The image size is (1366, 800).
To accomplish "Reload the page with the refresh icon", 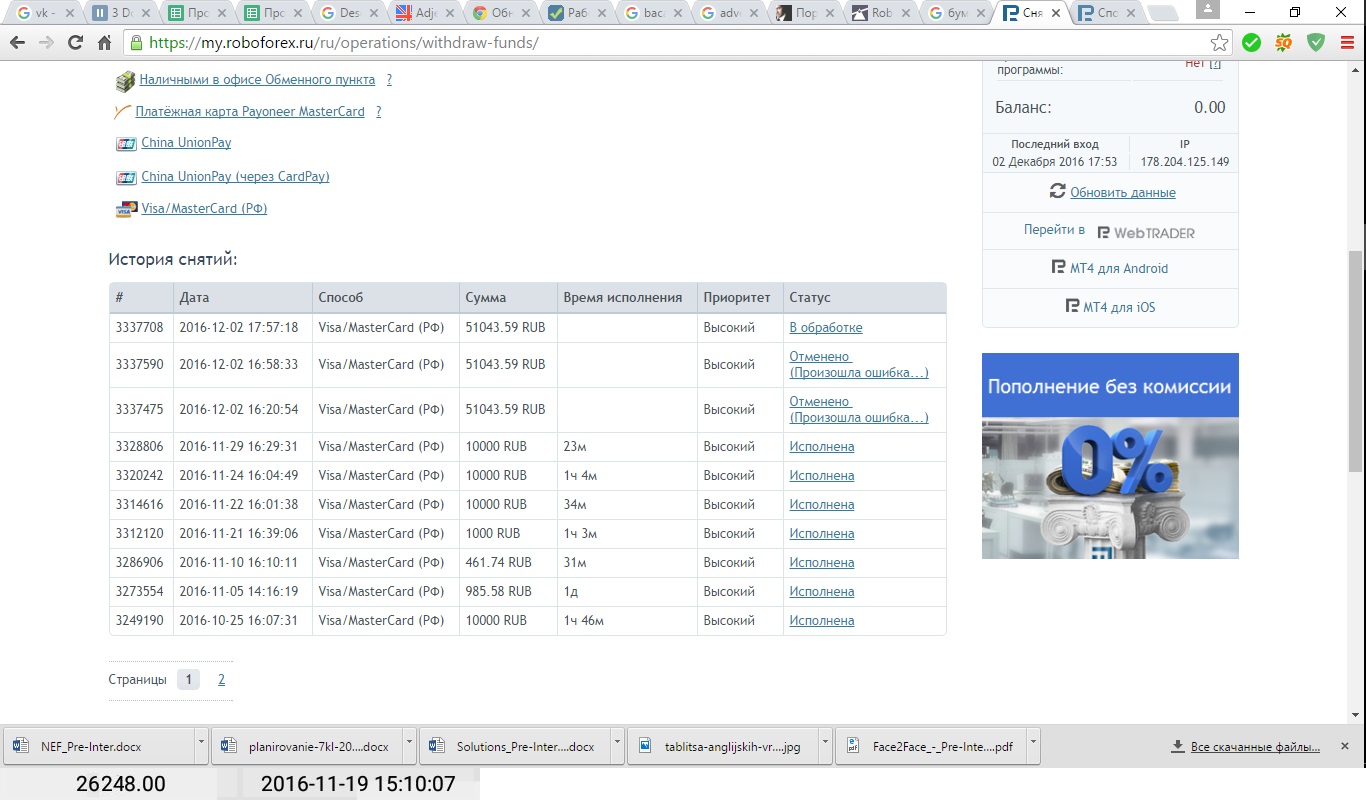I will (75, 43).
